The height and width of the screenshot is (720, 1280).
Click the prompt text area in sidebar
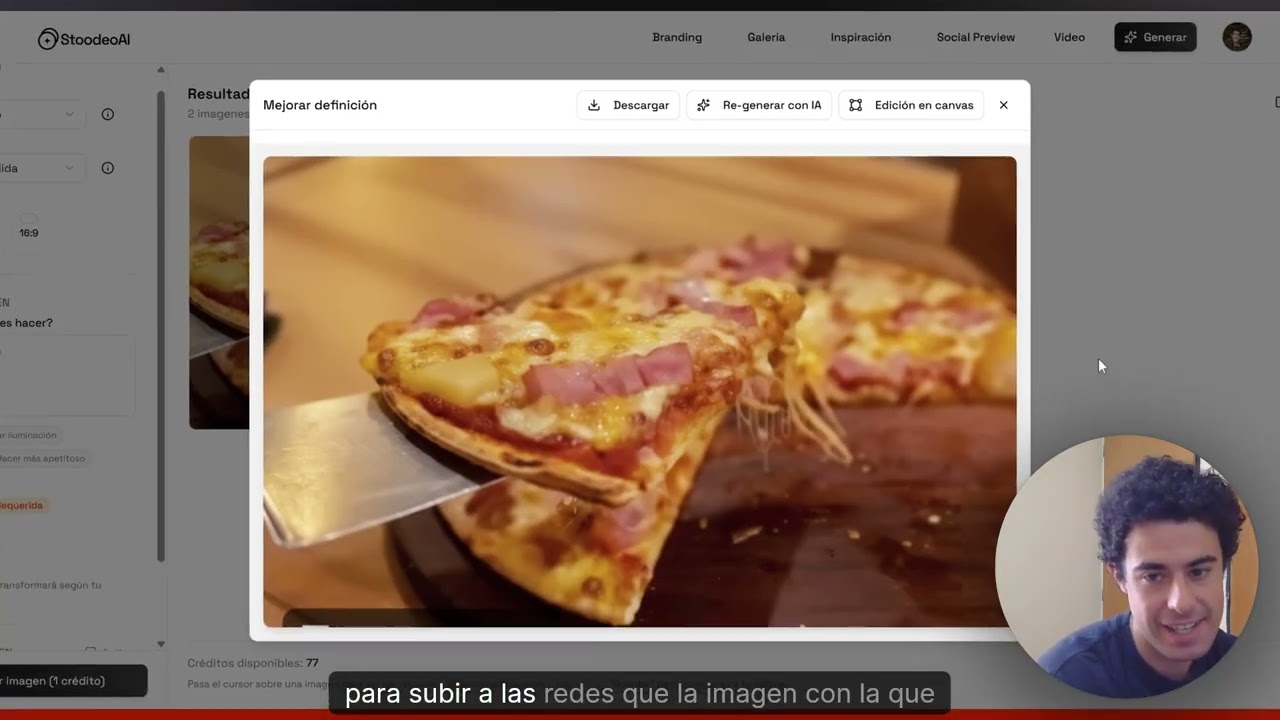coord(66,375)
